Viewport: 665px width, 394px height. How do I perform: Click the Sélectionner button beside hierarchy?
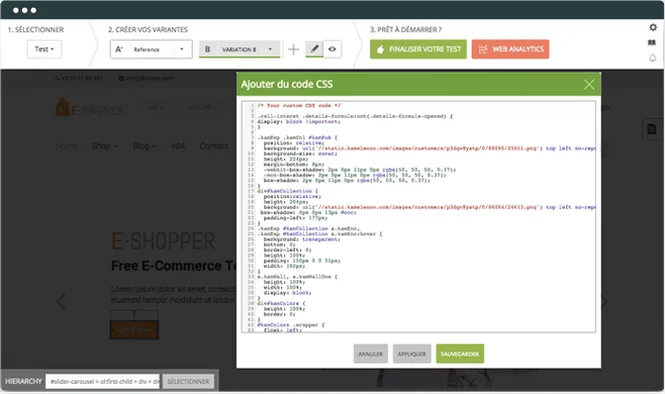tap(188, 382)
